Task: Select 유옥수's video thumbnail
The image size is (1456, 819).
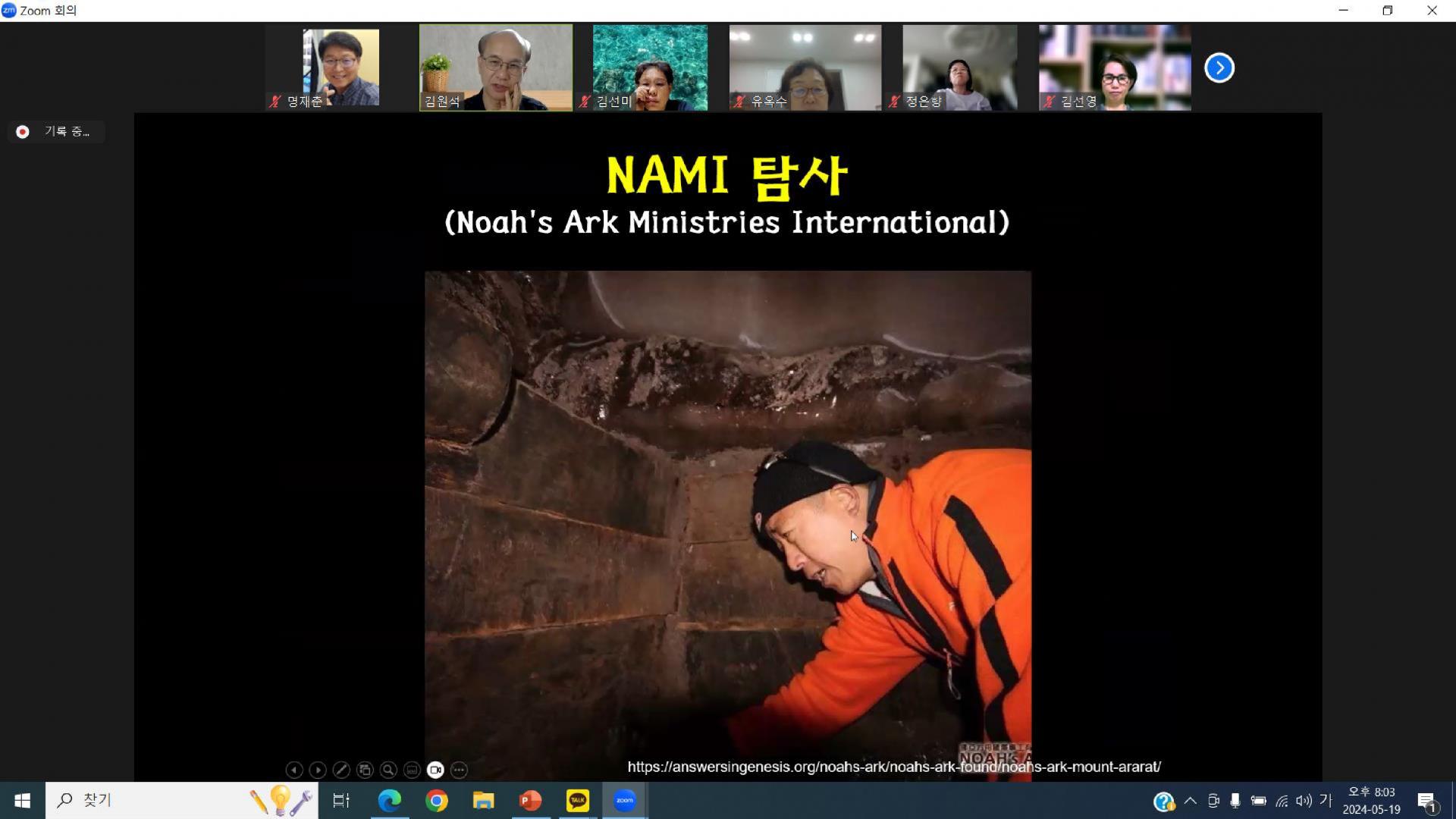Action: [x=805, y=67]
